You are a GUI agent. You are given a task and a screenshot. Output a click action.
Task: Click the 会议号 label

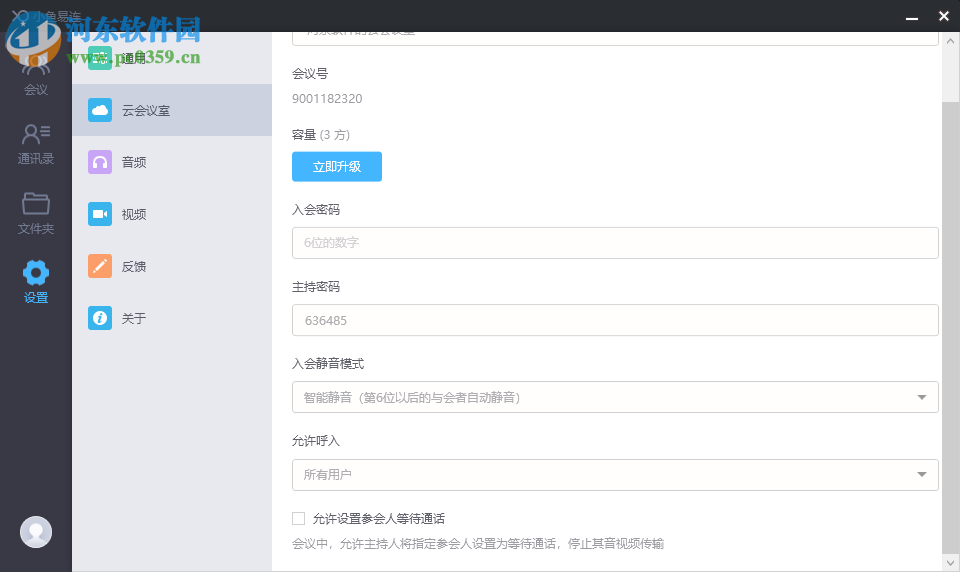(x=310, y=73)
